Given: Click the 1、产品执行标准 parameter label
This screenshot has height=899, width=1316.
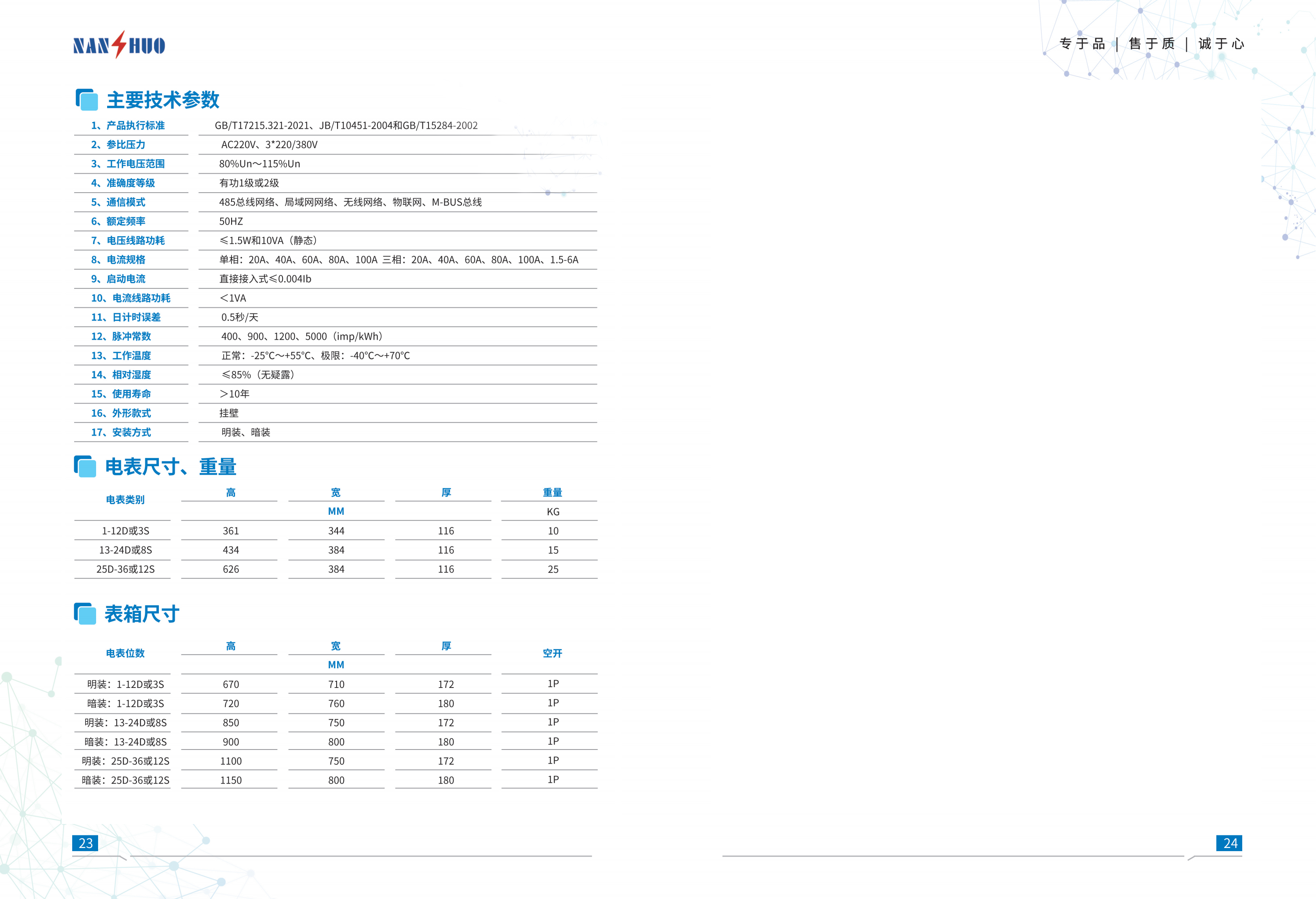Looking at the screenshot, I should pos(128,125).
